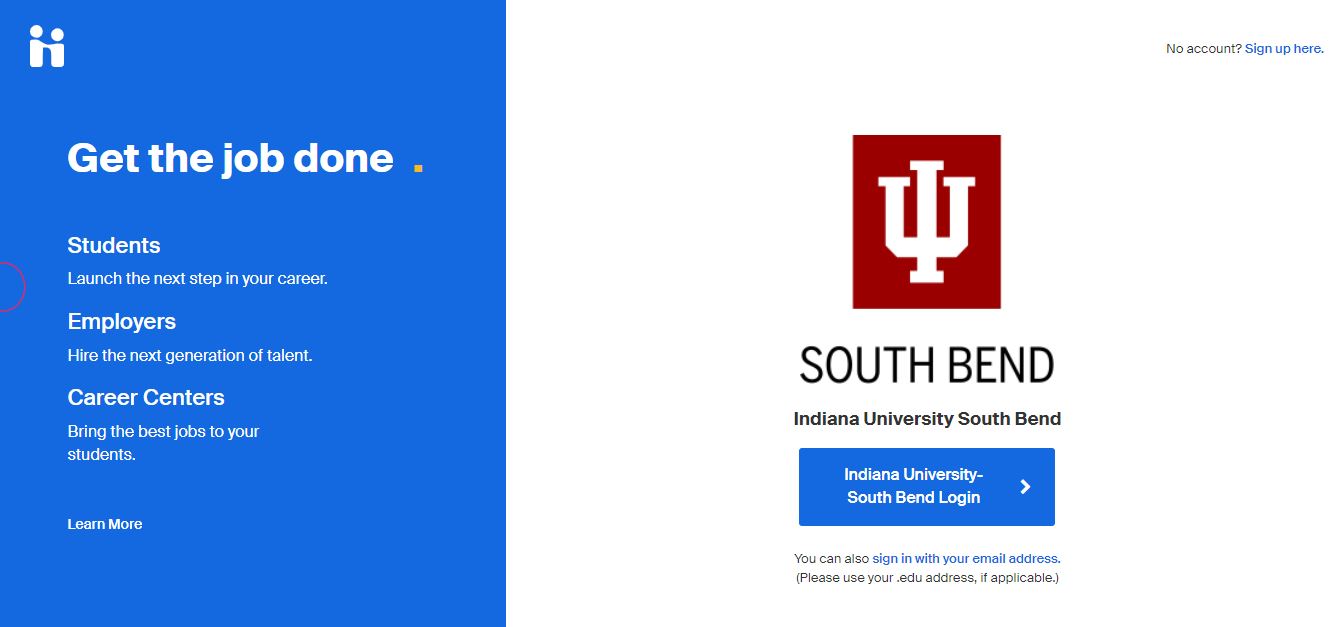This screenshot has height=627, width=1340.
Task: Select the Indiana University trident logo
Action: coord(925,221)
